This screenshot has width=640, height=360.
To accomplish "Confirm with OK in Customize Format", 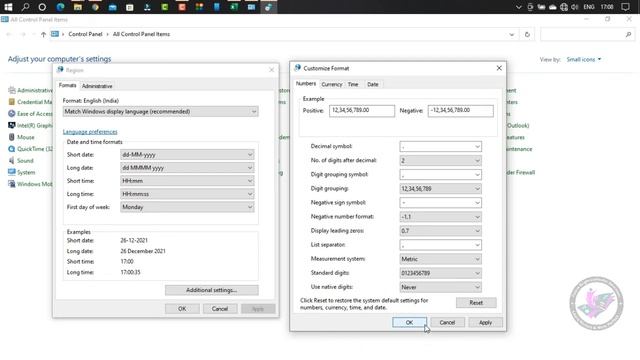I will click(409, 322).
